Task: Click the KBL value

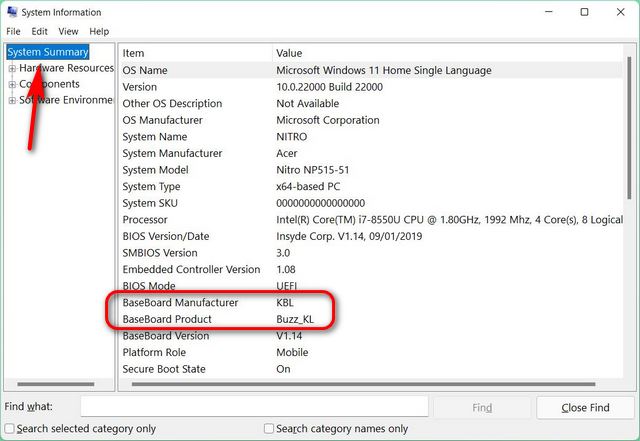Action: pos(284,303)
